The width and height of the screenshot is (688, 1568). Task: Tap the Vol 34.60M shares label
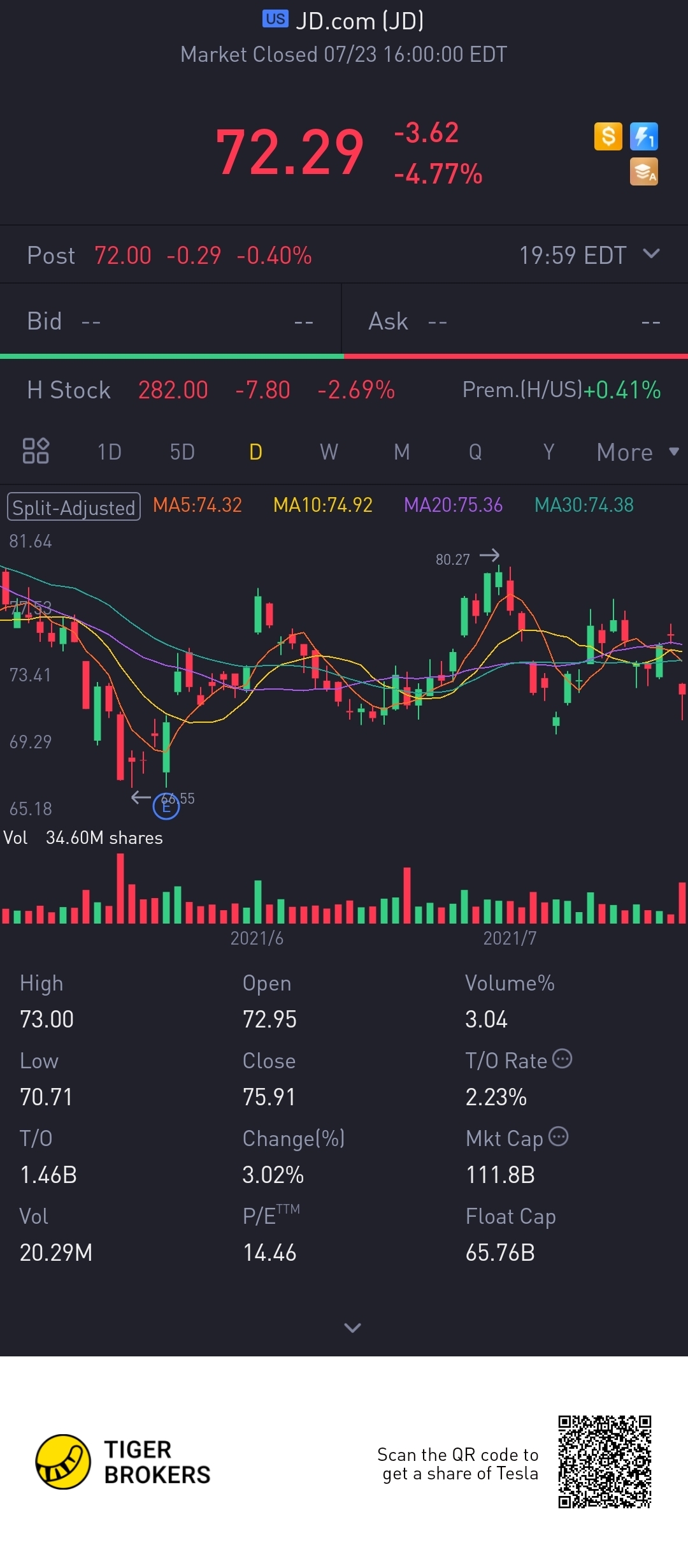[83, 838]
